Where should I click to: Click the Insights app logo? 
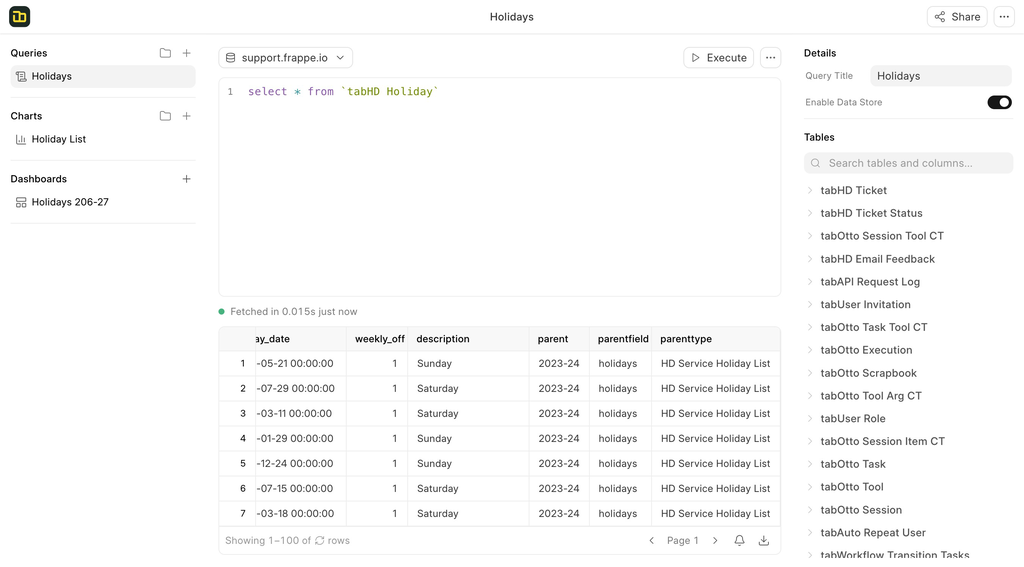(x=20, y=17)
